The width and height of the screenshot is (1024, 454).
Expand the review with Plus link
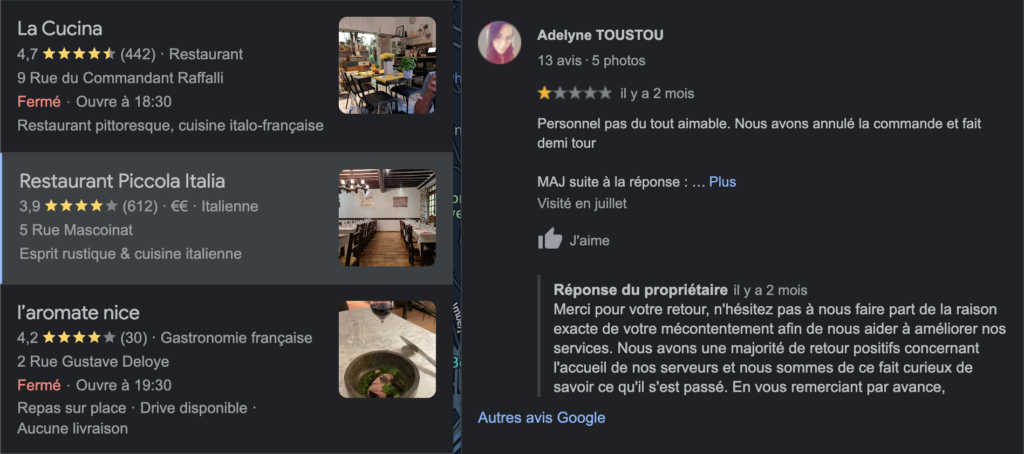point(722,182)
